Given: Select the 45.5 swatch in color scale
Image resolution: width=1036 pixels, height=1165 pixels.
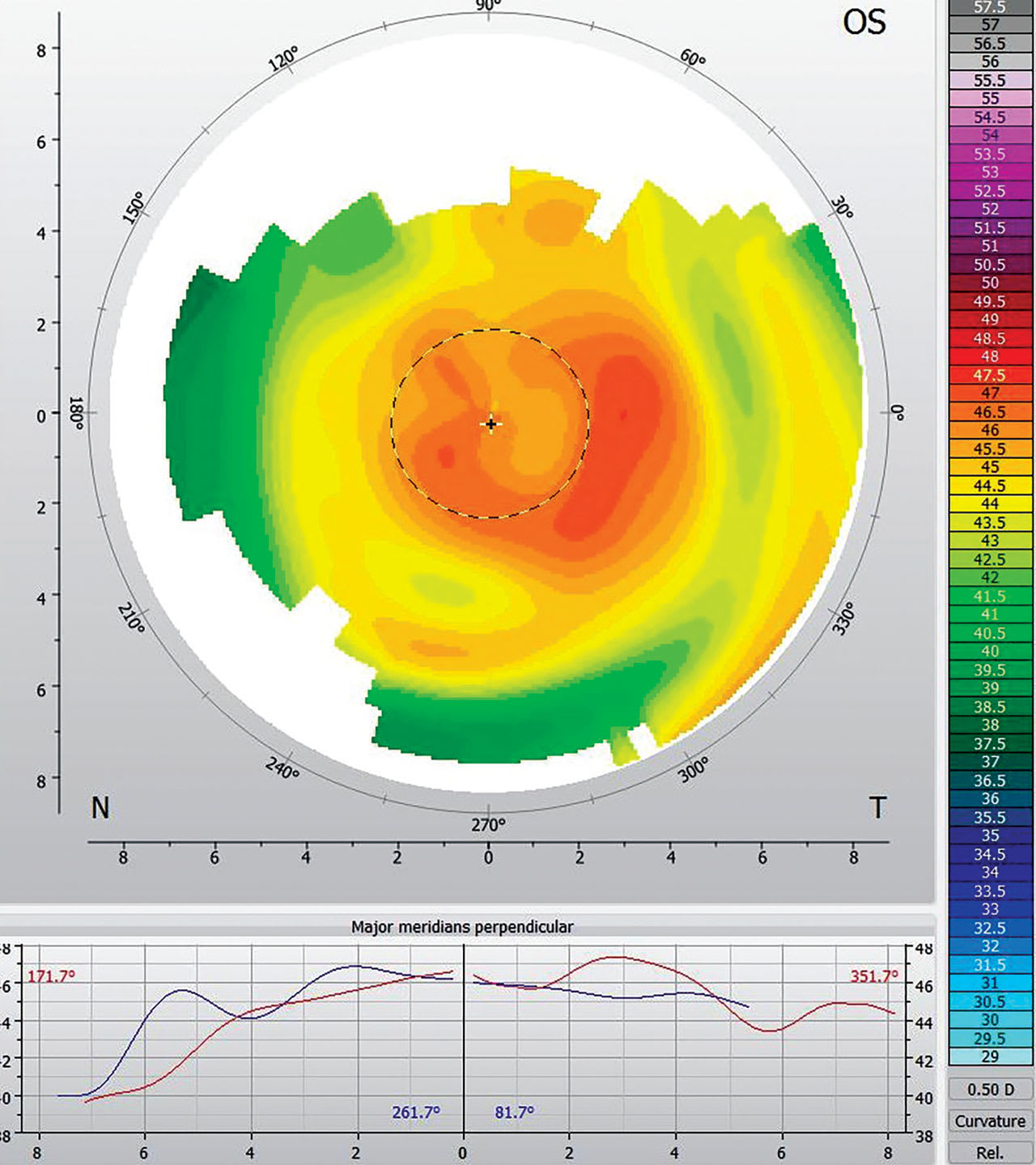Looking at the screenshot, I should tap(991, 449).
